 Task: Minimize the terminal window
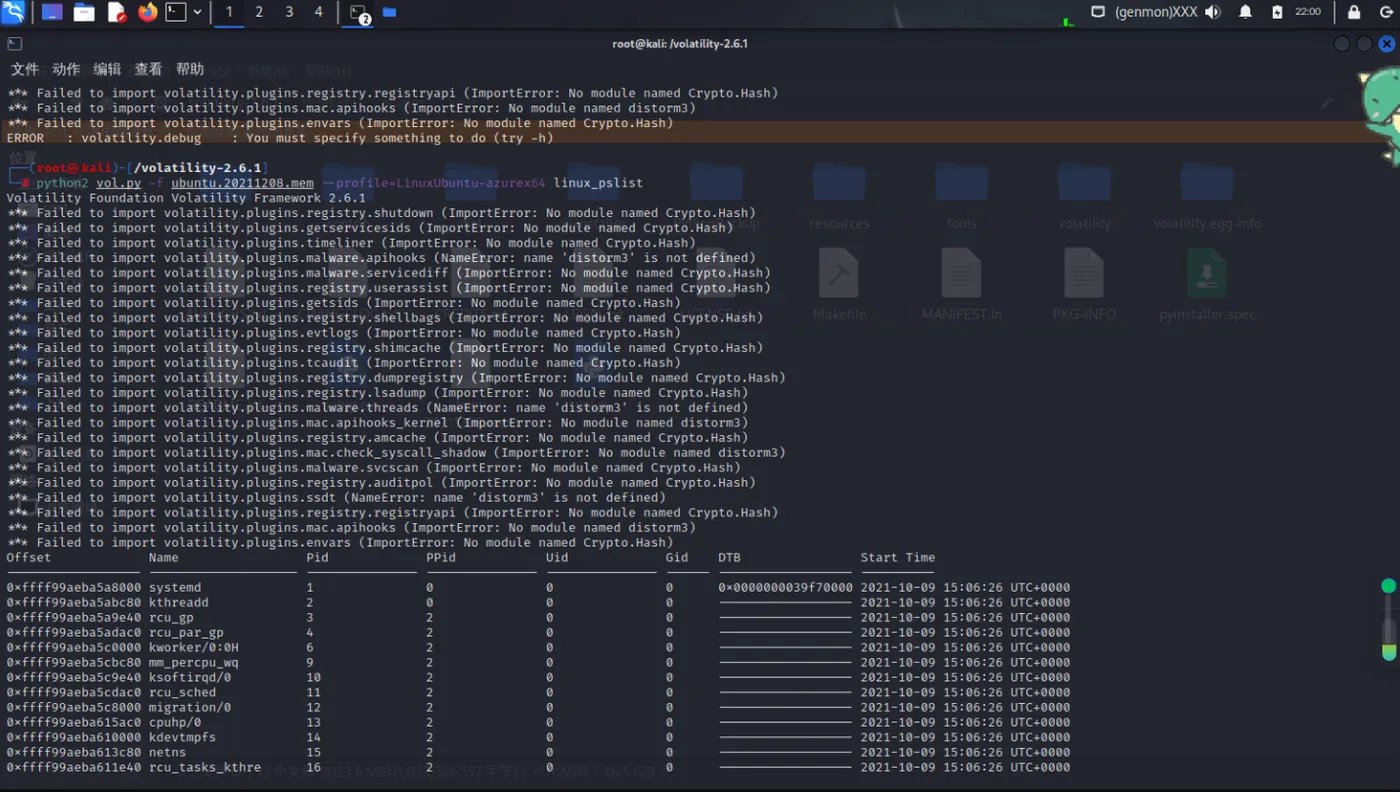[x=1342, y=44]
